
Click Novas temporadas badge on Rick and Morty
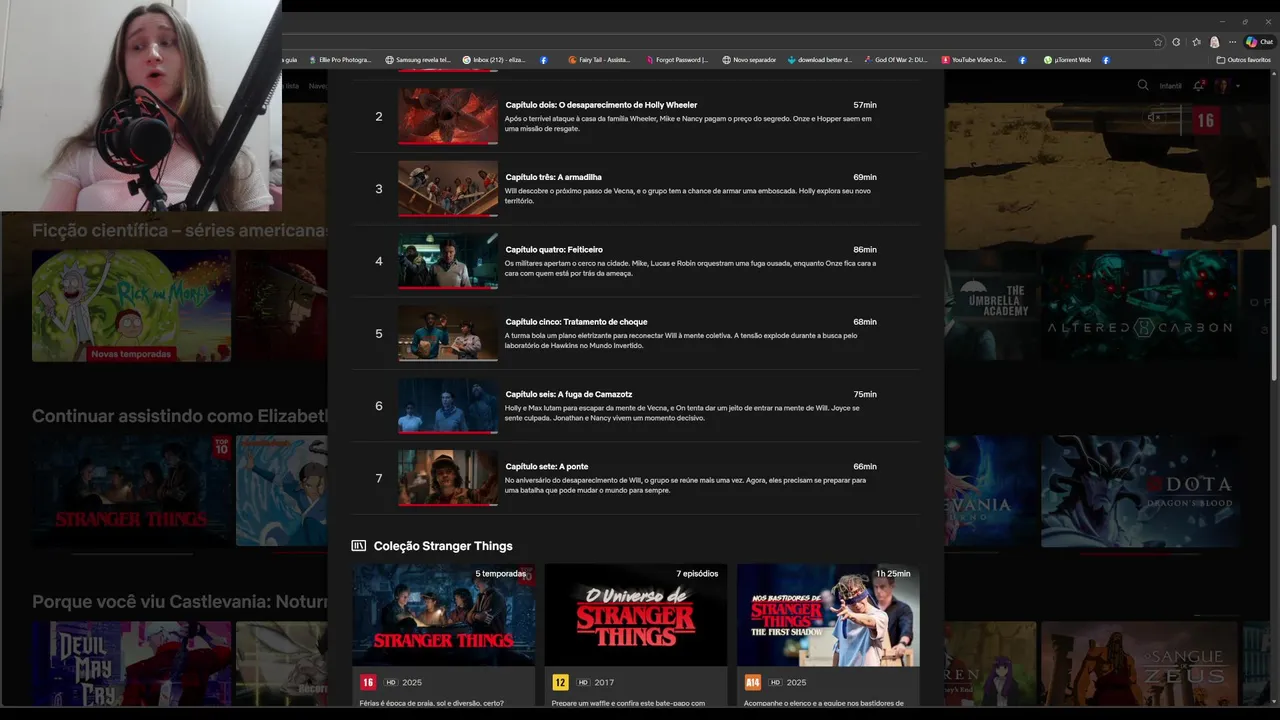point(131,354)
